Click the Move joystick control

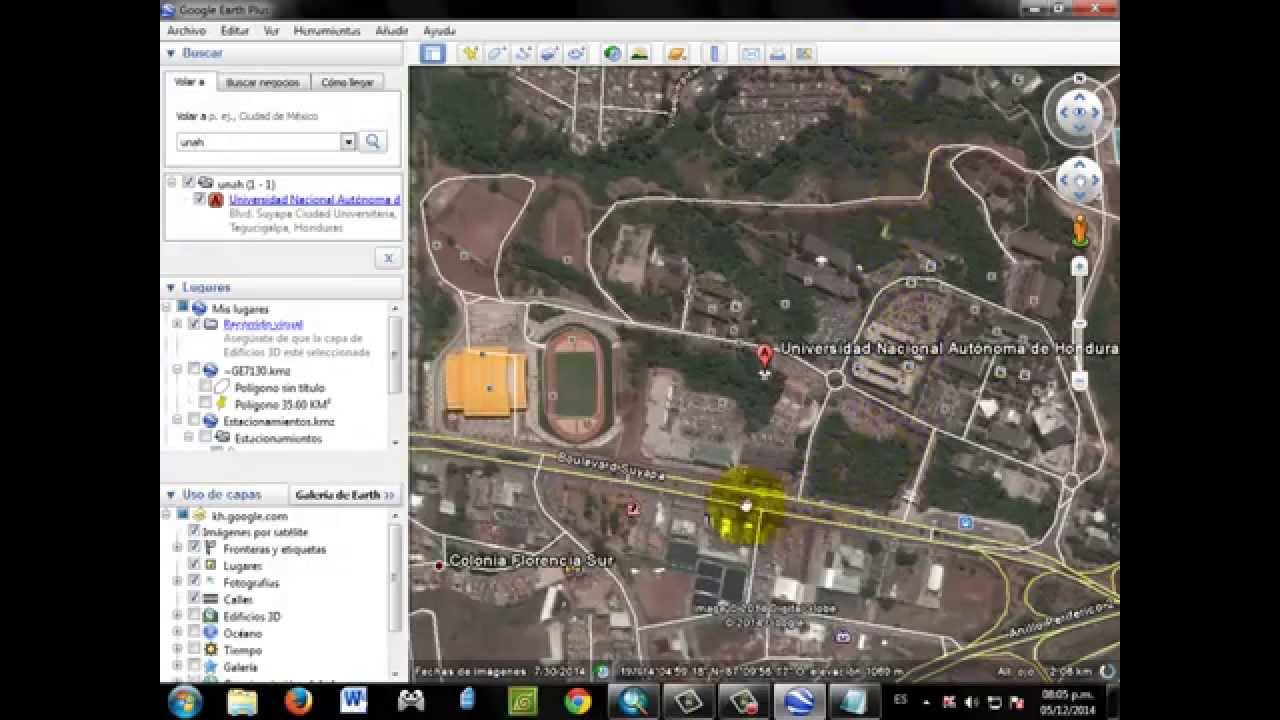pos(1079,182)
